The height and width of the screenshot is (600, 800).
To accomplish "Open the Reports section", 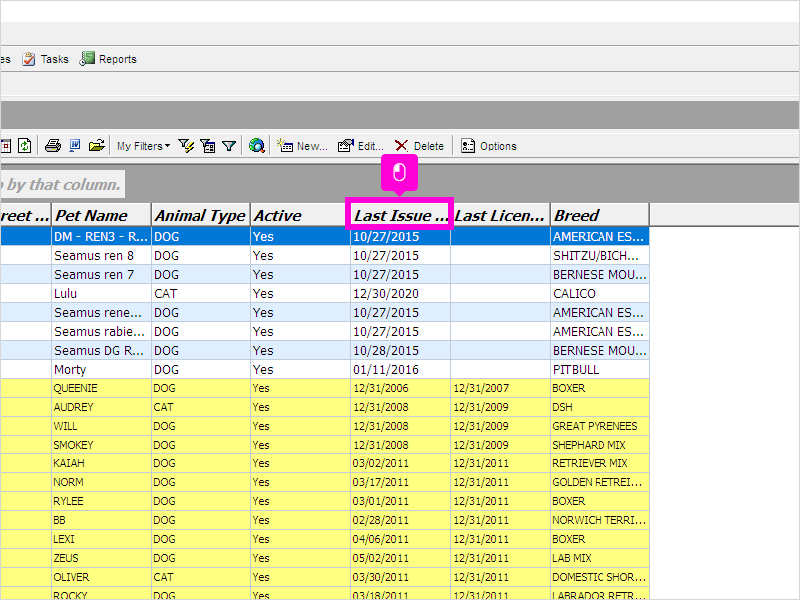I will [108, 59].
